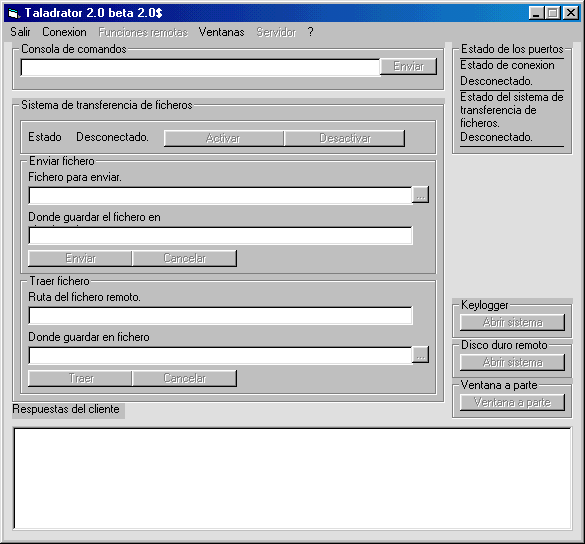585x544 pixels.
Task: Close the Taladrator window
Action: click(x=570, y=13)
